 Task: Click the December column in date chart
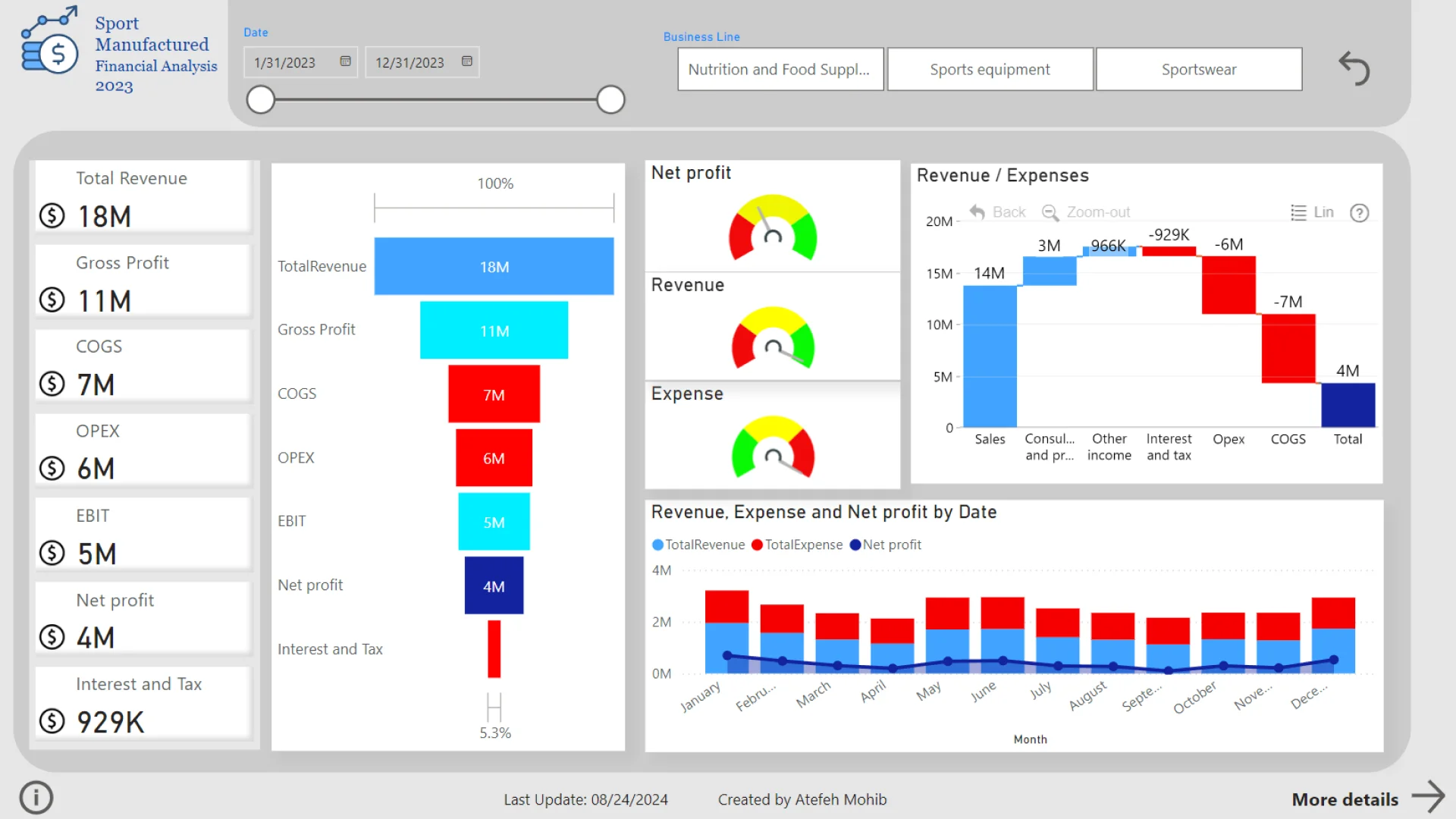1333,635
